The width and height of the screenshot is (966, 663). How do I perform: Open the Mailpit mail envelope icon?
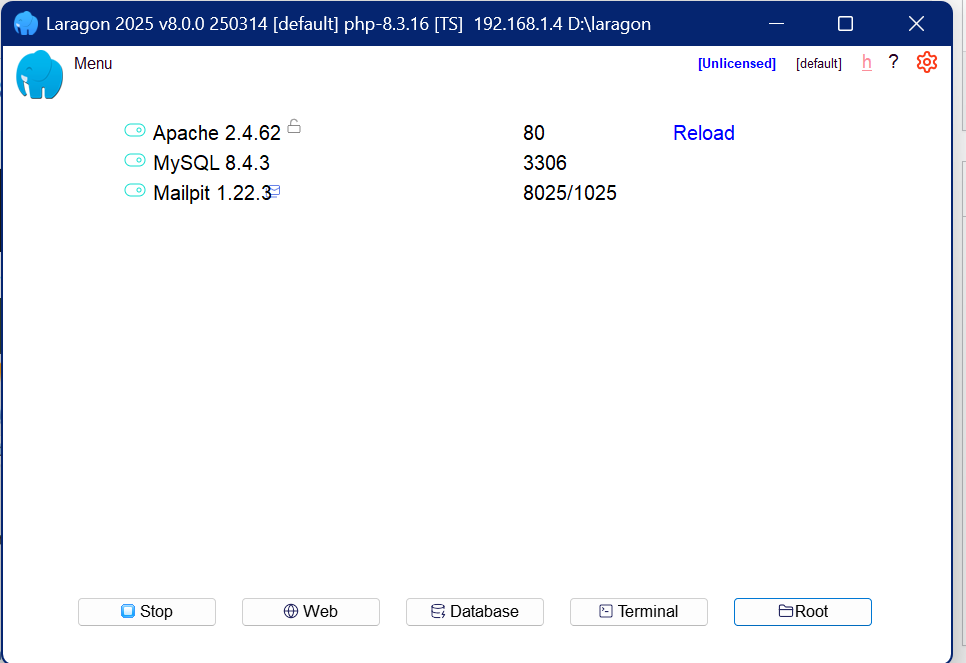[x=275, y=190]
